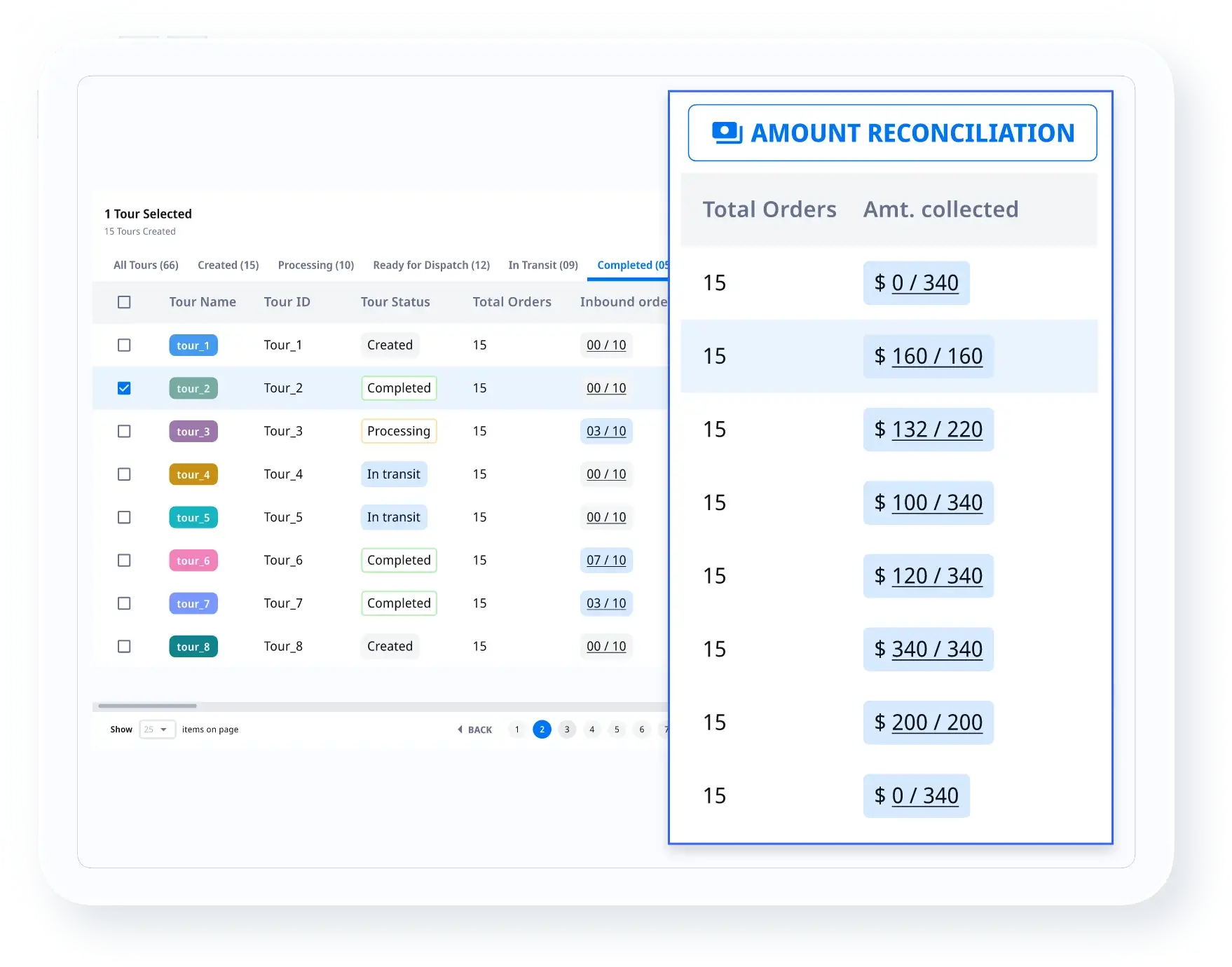Switch to the In Transit (09) tab

pyautogui.click(x=543, y=265)
